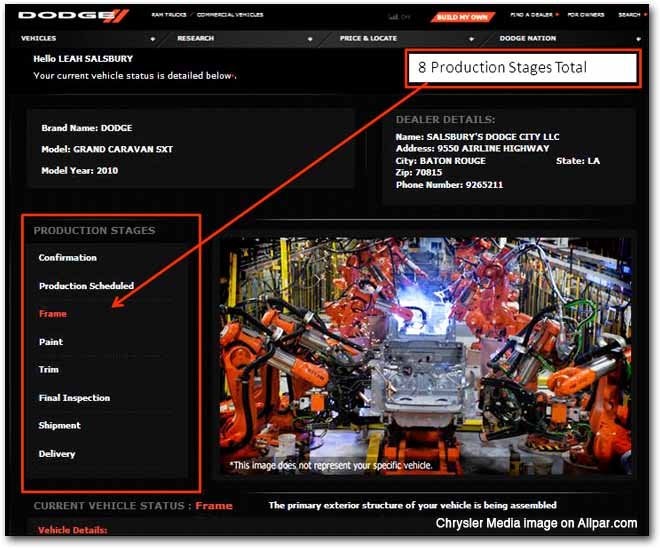Image resolution: width=660 pixels, height=548 pixels.
Task: Select the Confirmation production stage
Action: coord(68,258)
